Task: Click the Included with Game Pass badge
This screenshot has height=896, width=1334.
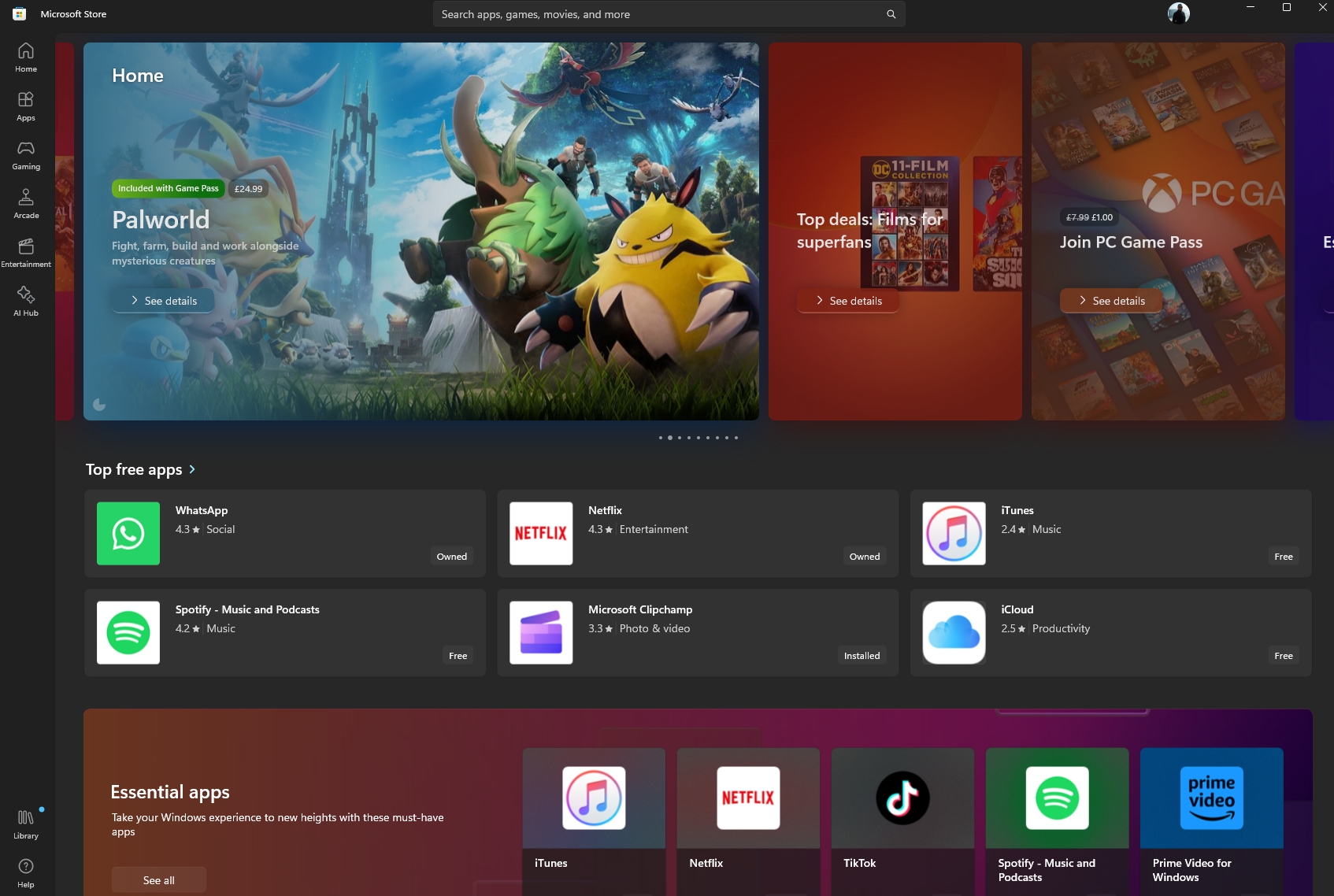Action: (169, 188)
